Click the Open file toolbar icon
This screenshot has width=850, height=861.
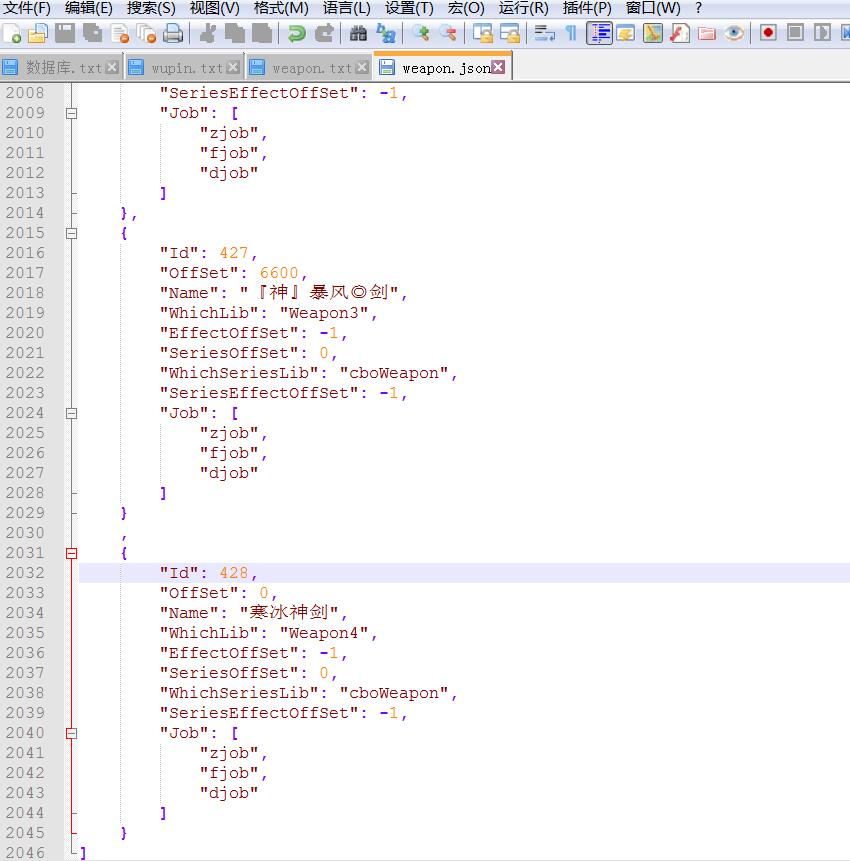tap(38, 33)
